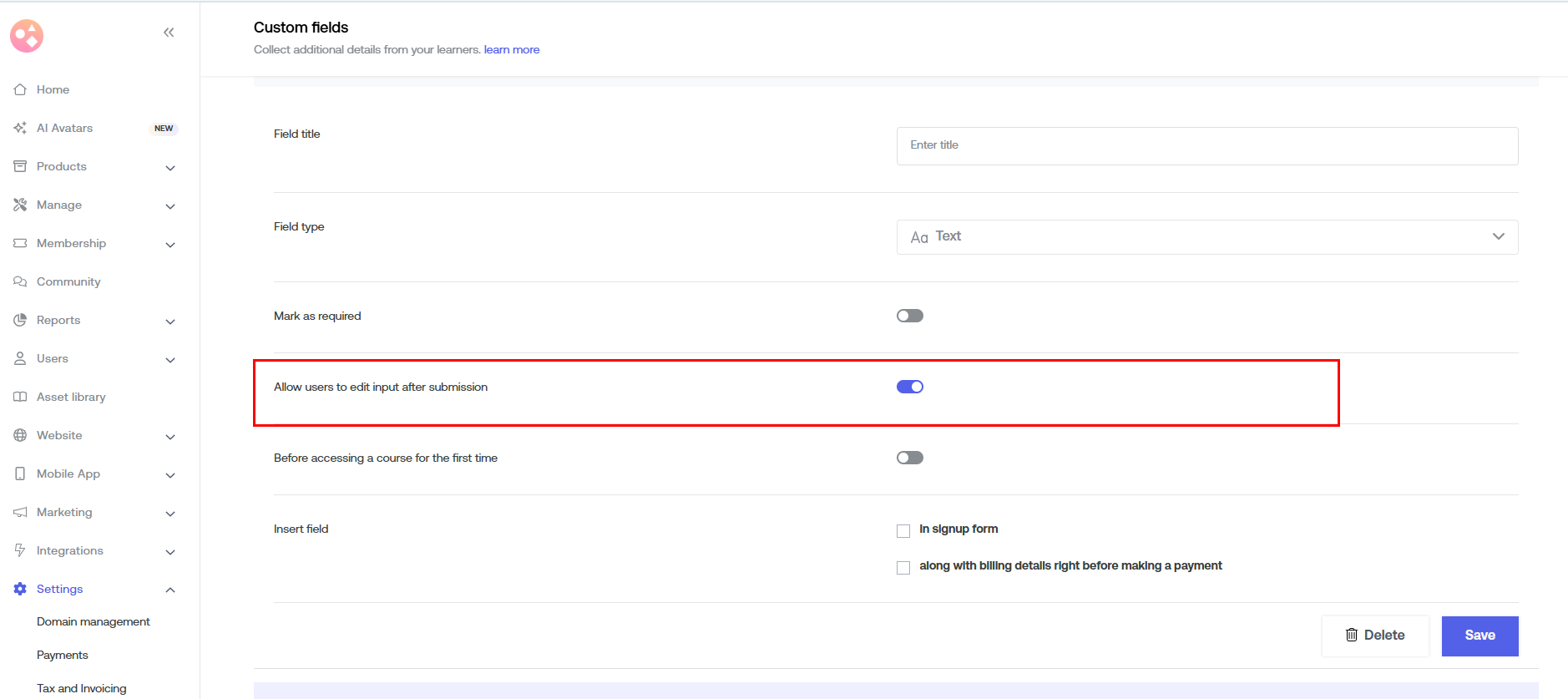Open Domain management settings page
Viewport: 1568px width, 699px height.
tap(94, 621)
